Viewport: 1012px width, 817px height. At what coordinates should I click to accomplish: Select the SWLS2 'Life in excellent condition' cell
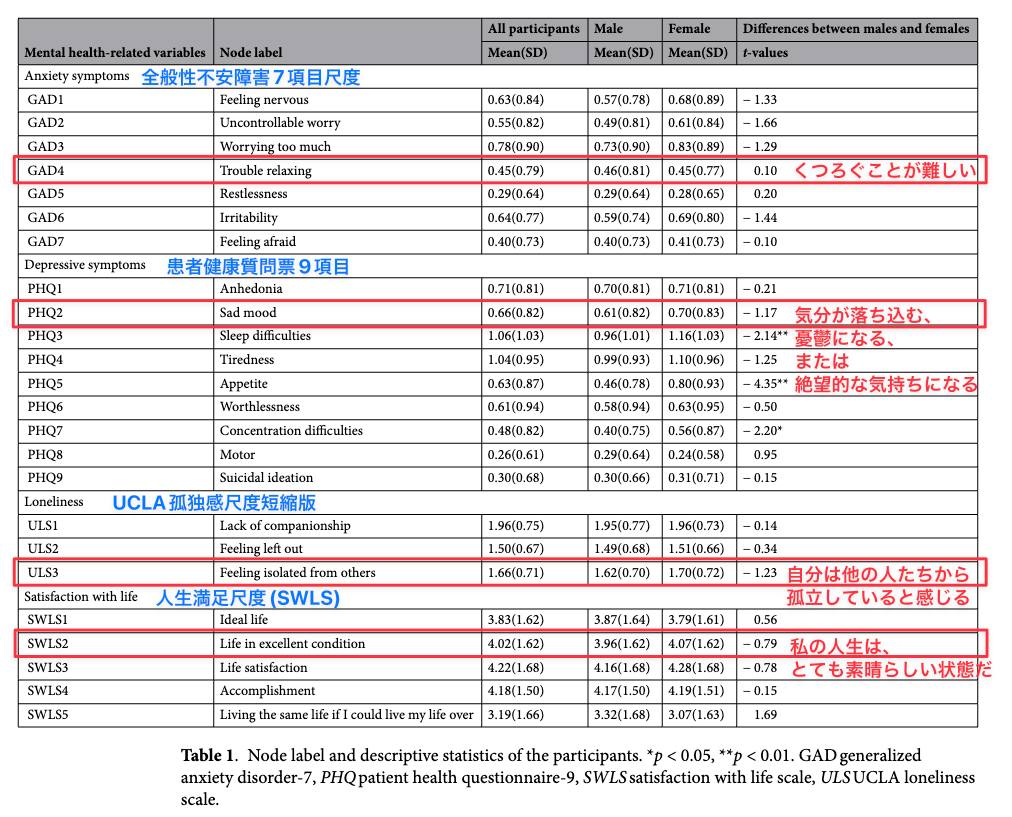click(x=292, y=643)
